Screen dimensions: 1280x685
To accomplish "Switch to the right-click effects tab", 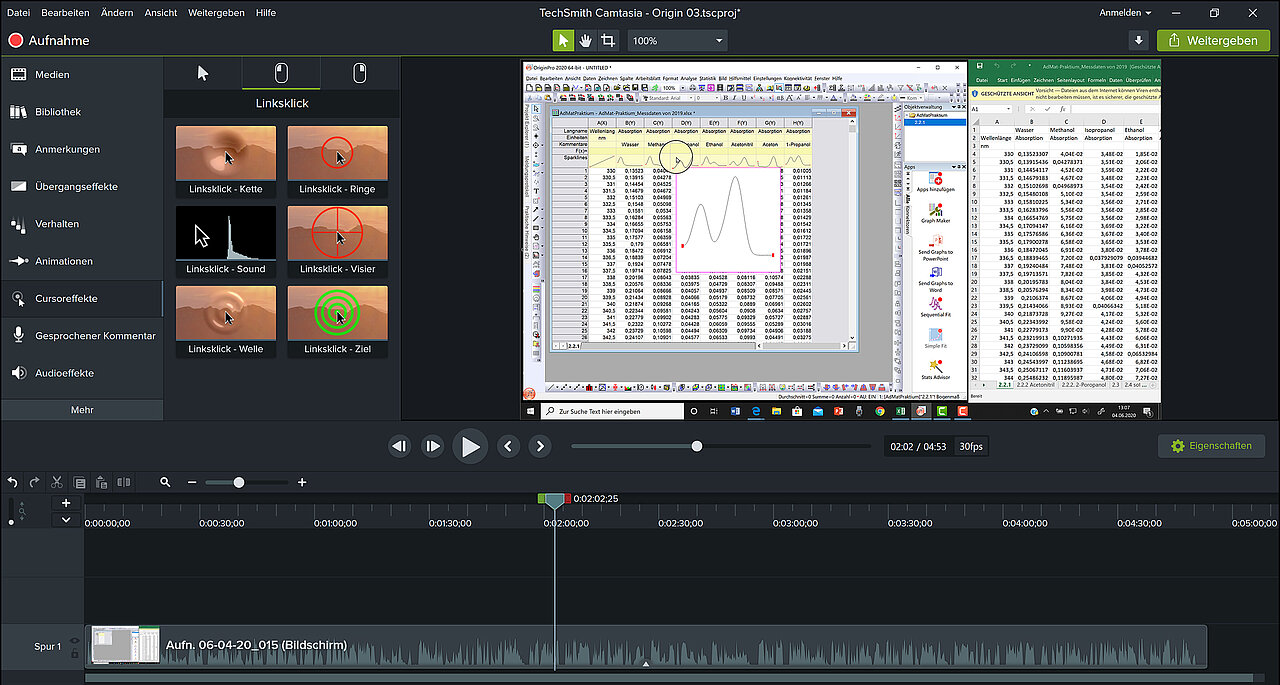I will [360, 73].
